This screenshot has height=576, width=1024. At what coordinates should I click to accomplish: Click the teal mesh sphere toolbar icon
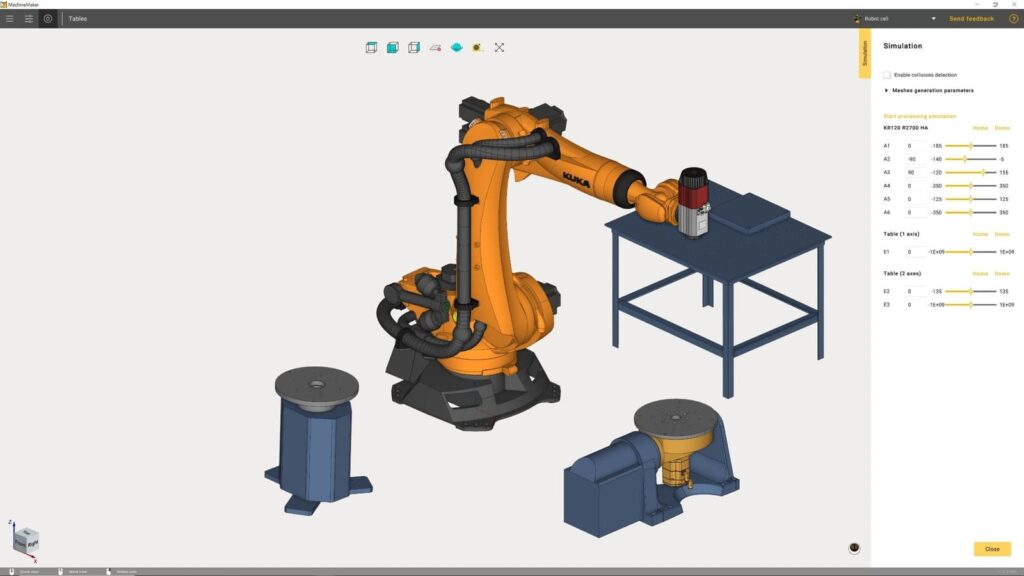point(457,46)
